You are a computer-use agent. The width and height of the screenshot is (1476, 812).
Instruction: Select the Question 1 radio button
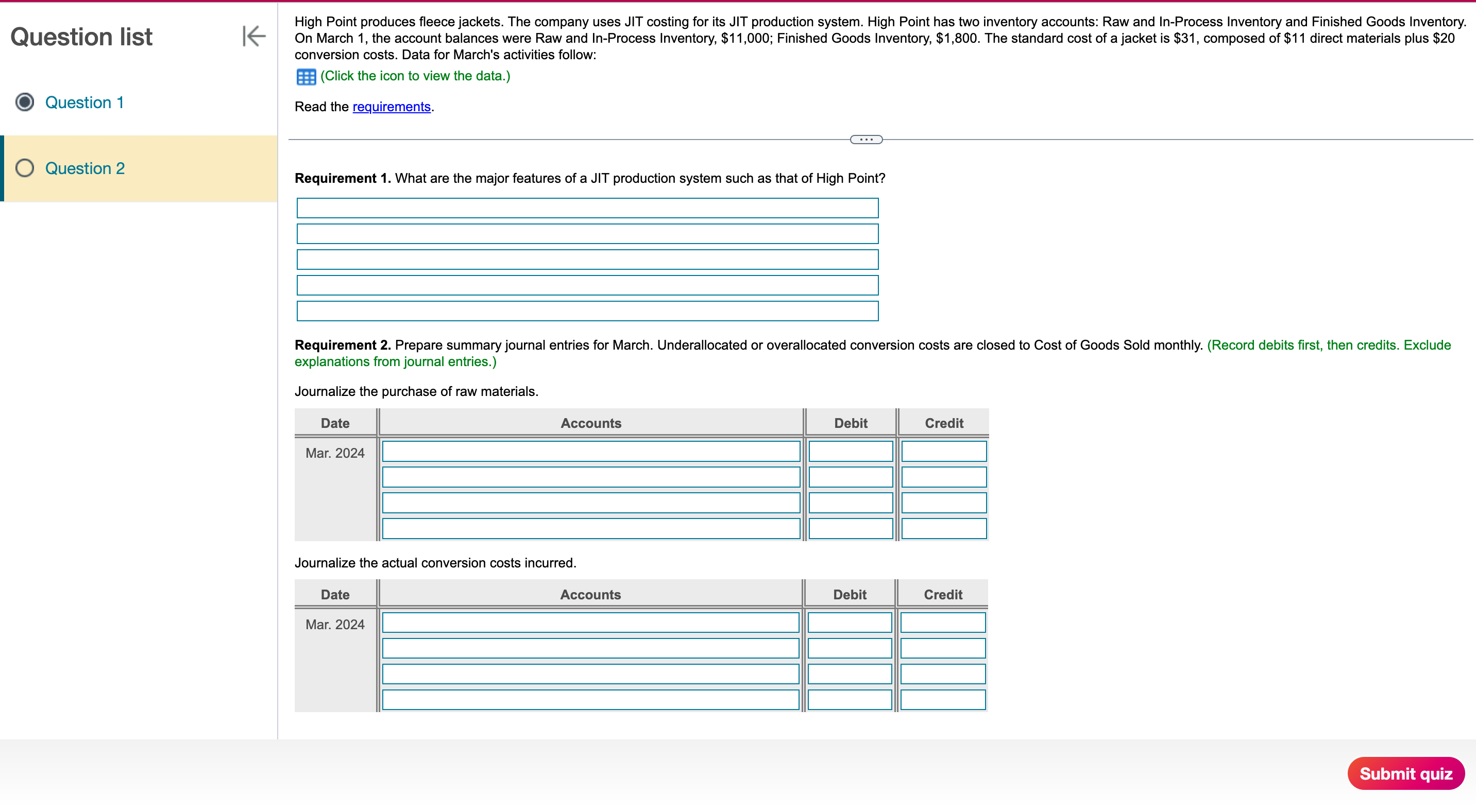25,102
